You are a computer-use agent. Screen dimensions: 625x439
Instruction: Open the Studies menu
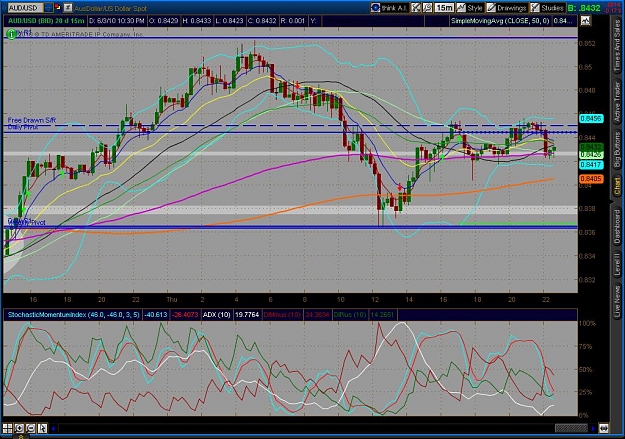pyautogui.click(x=547, y=8)
